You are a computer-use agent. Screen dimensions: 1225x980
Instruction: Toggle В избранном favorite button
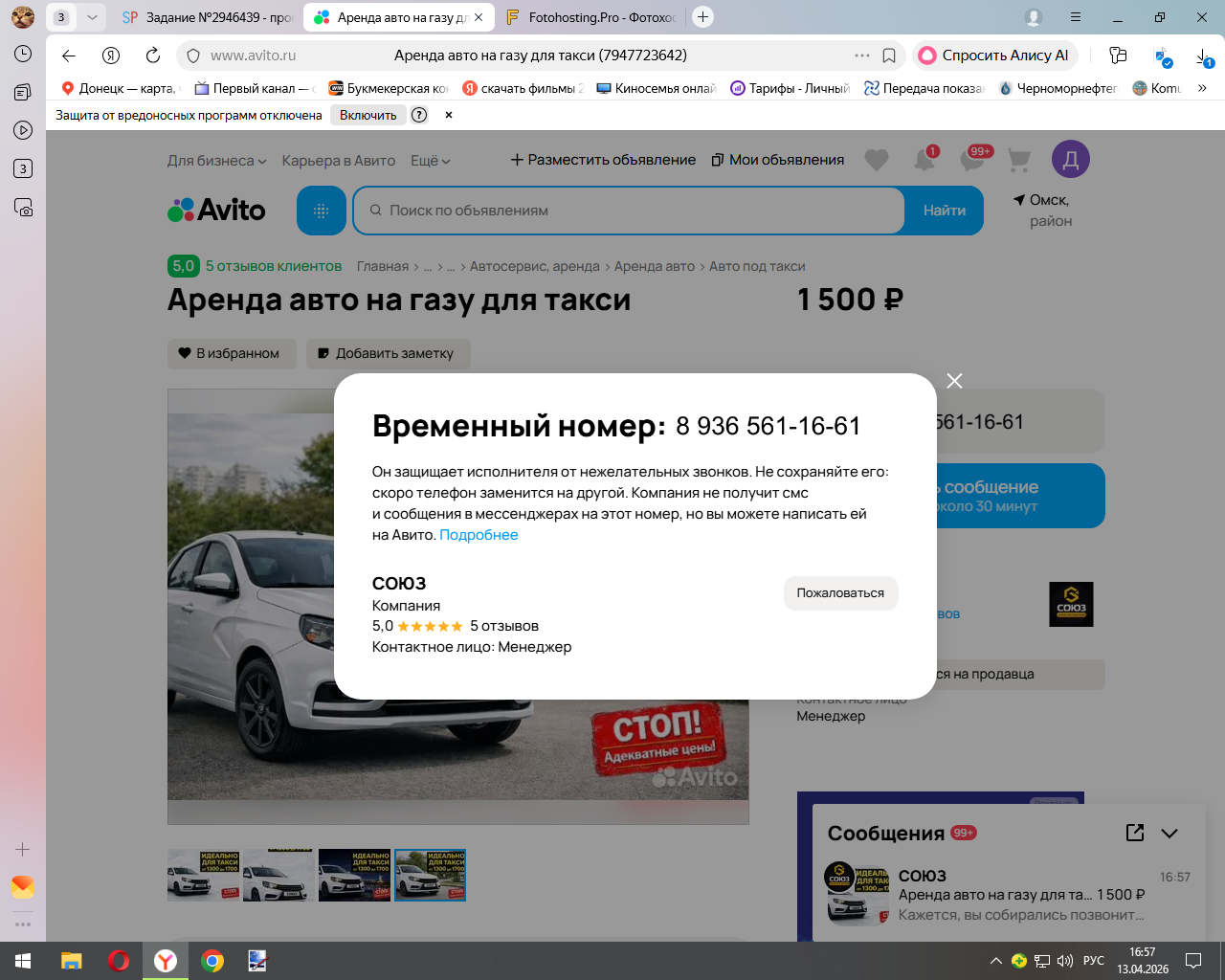click(232, 353)
